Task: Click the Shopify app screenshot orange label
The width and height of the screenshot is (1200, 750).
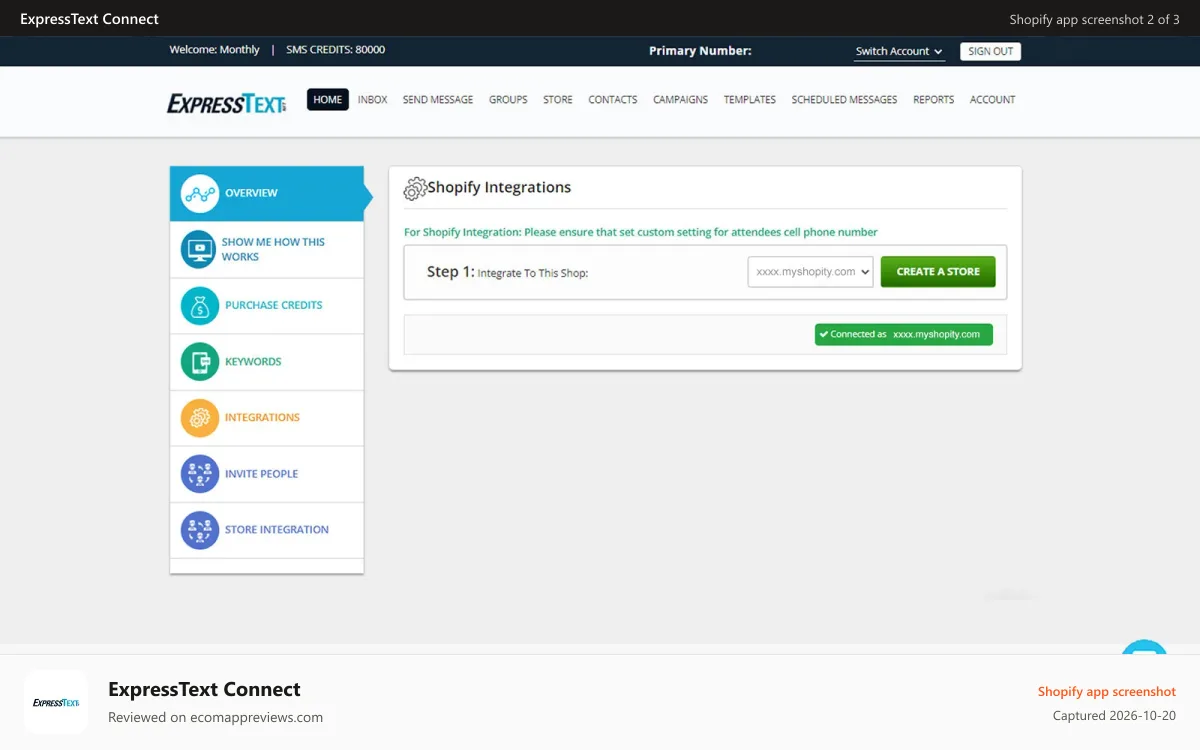Action: point(1107,692)
